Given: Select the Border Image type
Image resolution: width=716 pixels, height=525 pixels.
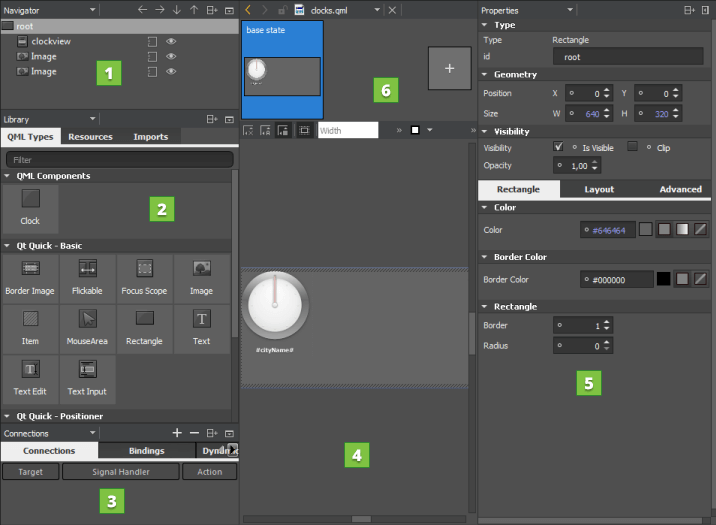Looking at the screenshot, I should (30, 278).
